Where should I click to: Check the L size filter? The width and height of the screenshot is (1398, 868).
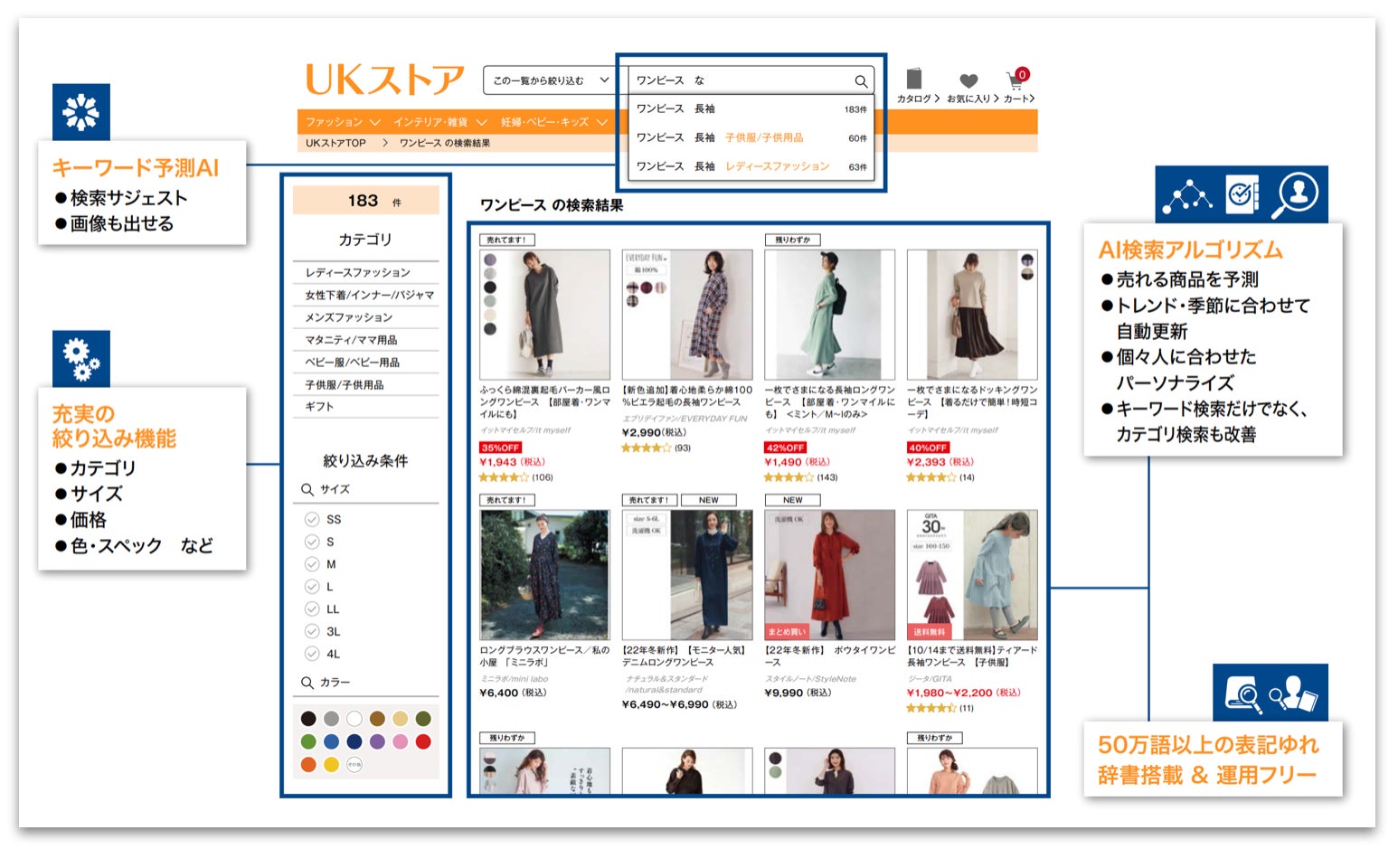pos(312,587)
